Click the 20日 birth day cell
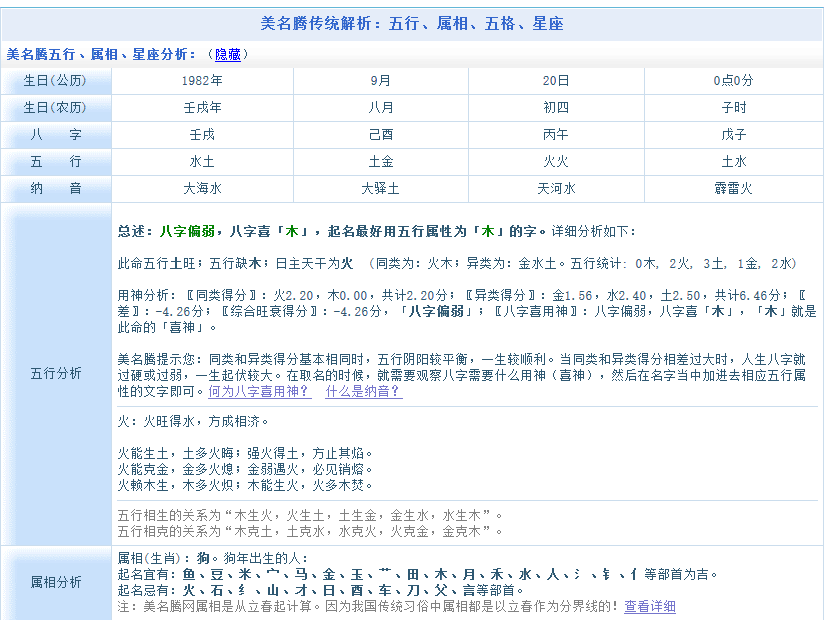This screenshot has height=620, width=824. coord(556,81)
